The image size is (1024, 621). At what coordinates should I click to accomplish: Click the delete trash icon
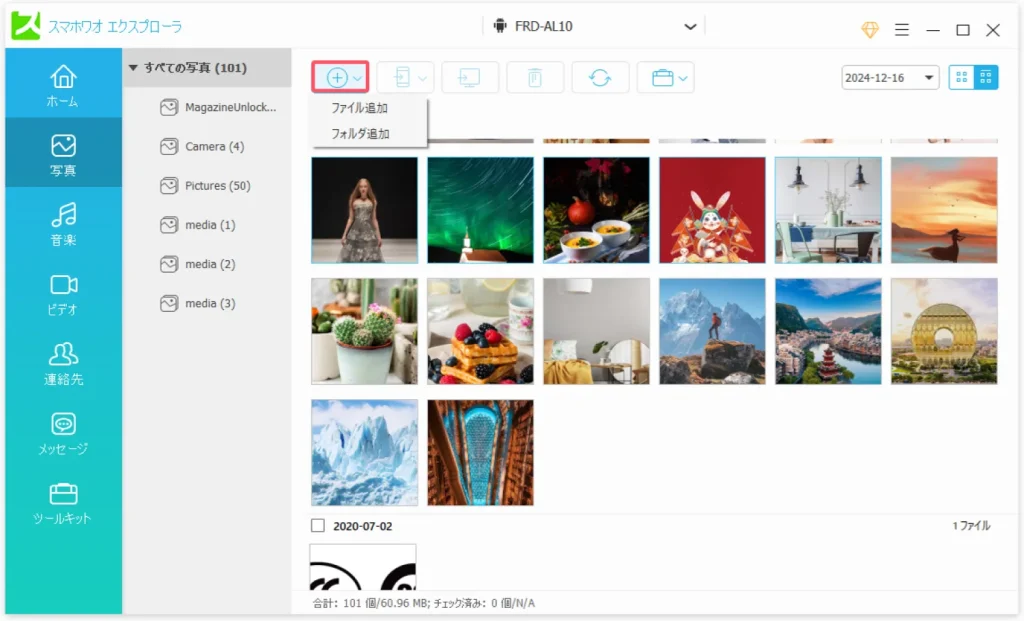tap(535, 78)
